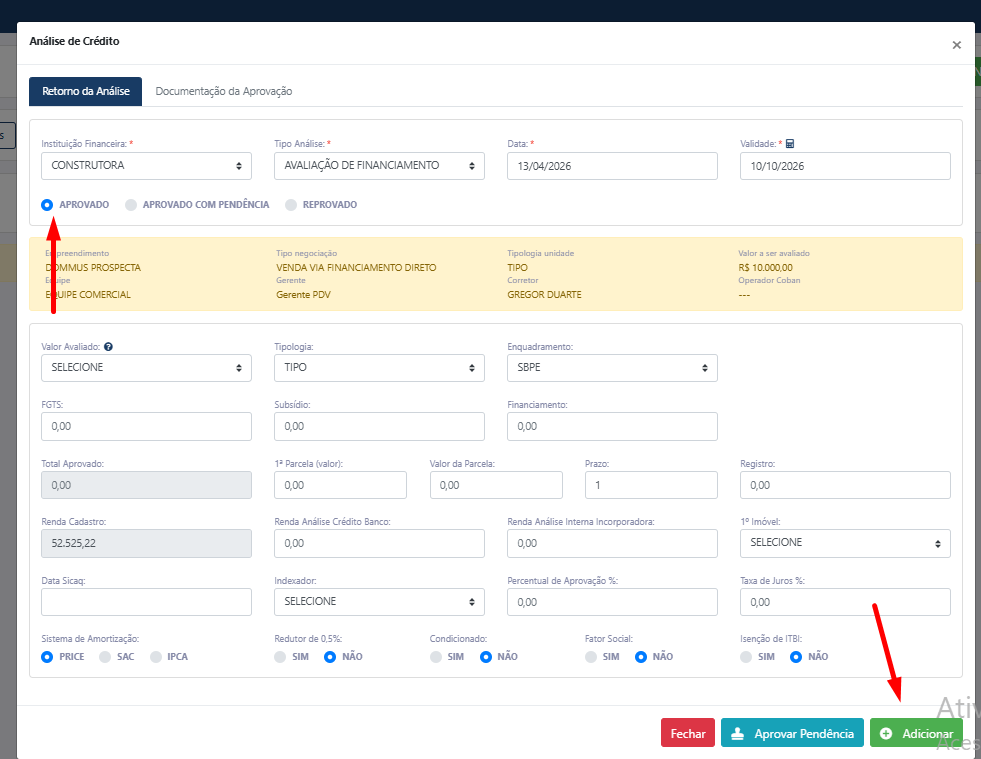Choose APROVADO COM PENDÊNCIA status
The width and height of the screenshot is (981, 759).
coord(131,204)
